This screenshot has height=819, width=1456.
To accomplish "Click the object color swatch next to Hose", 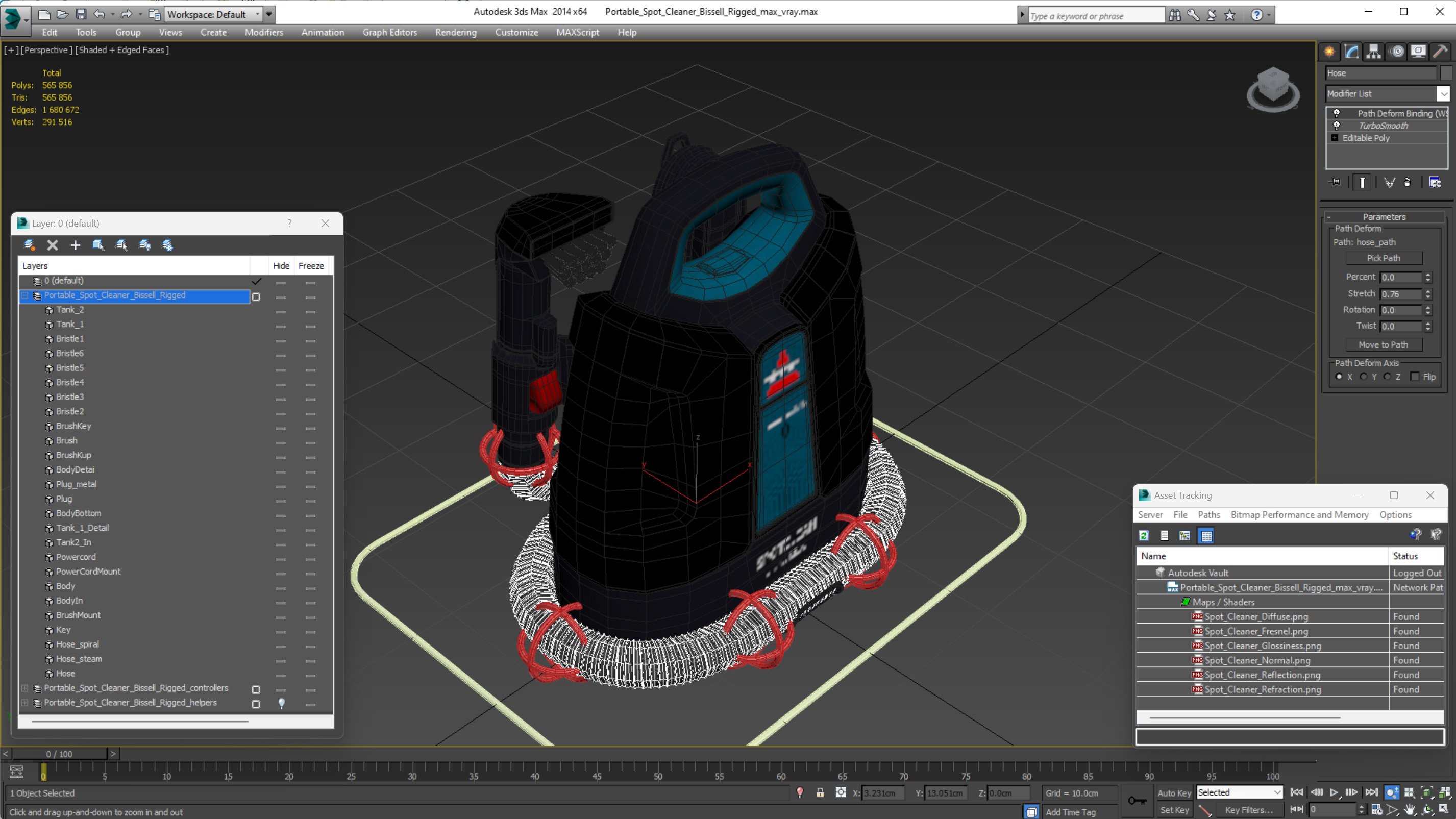I will (x=1445, y=73).
